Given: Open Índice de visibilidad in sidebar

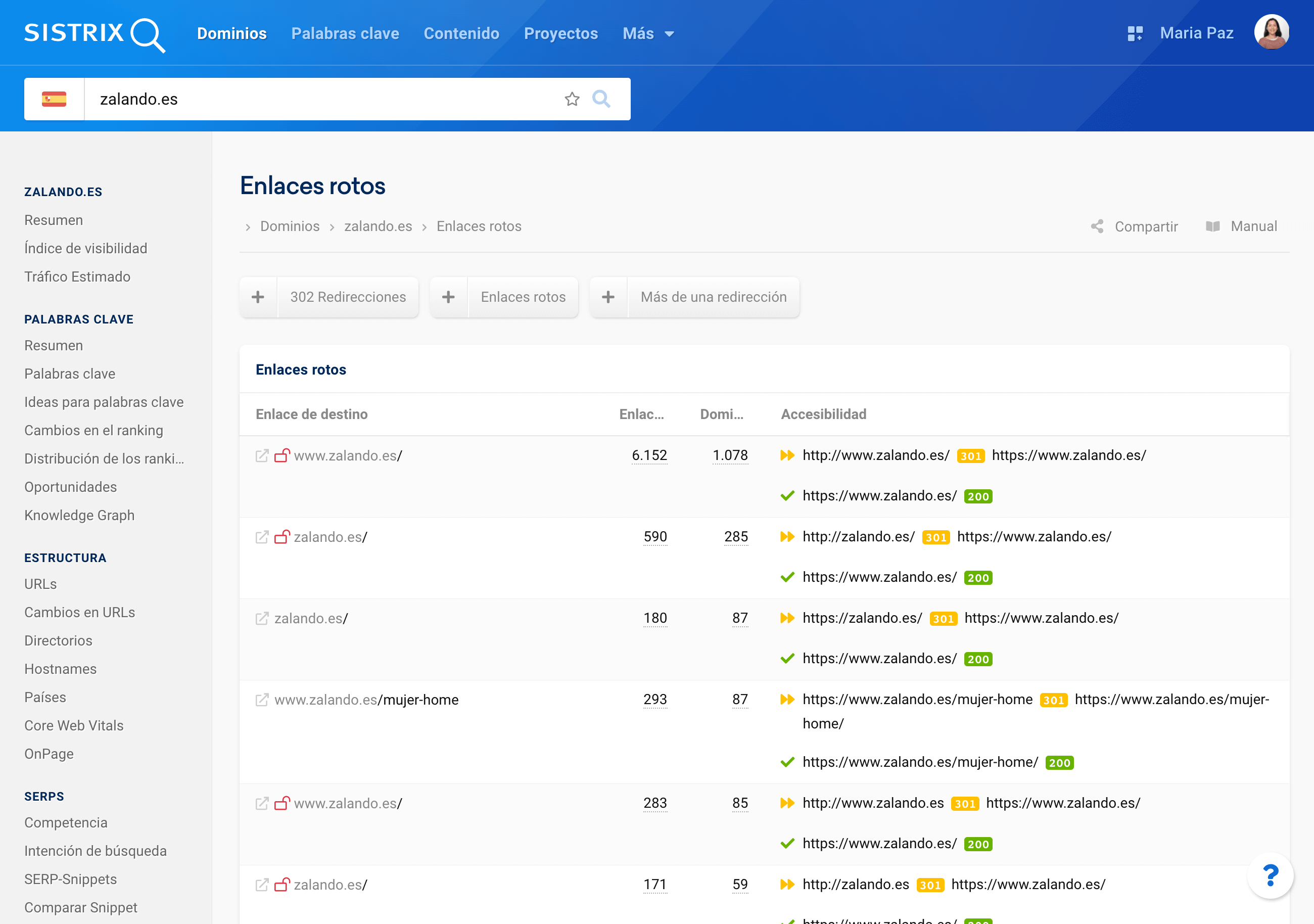Looking at the screenshot, I should (86, 249).
